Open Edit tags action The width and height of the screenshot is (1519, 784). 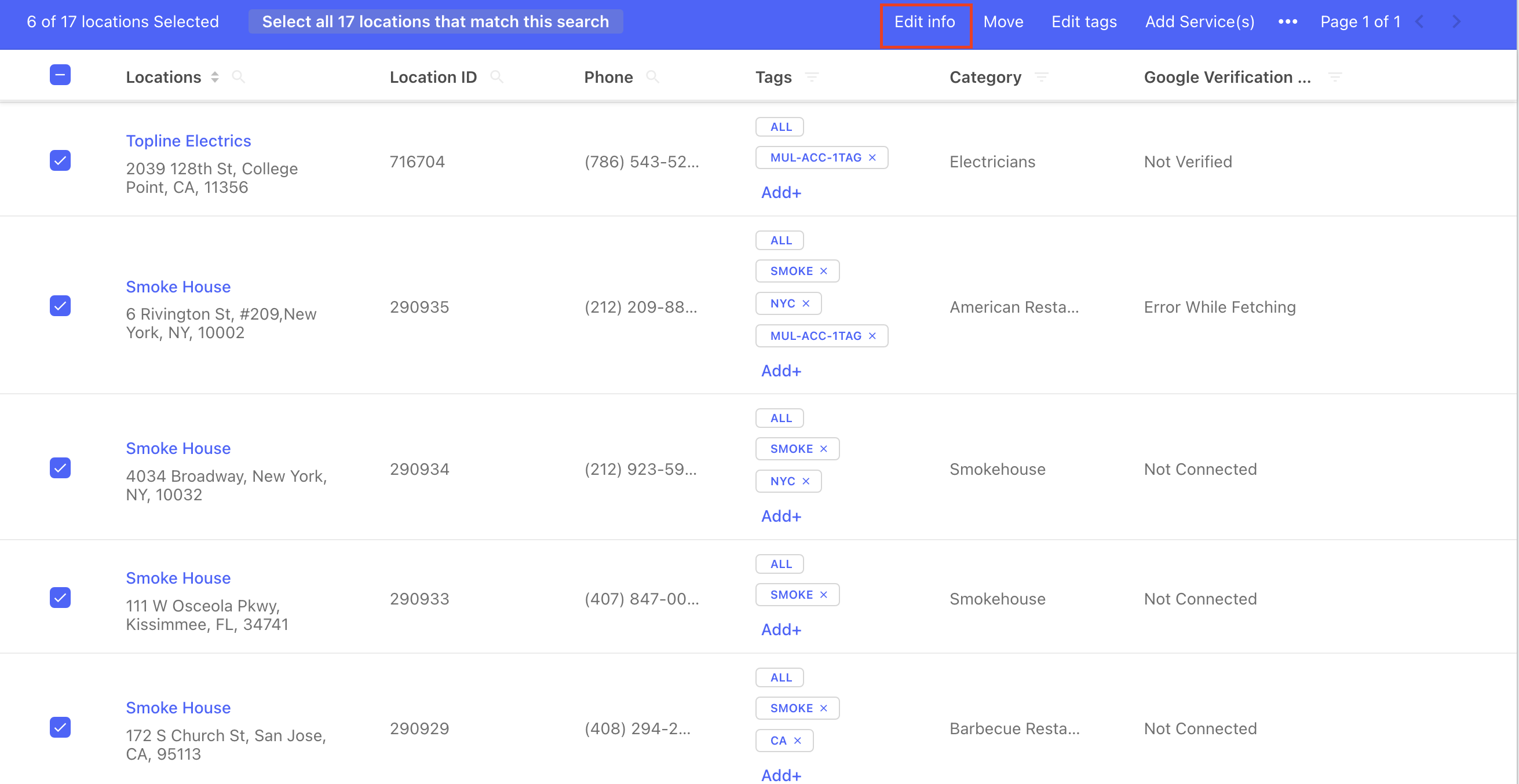coord(1084,21)
